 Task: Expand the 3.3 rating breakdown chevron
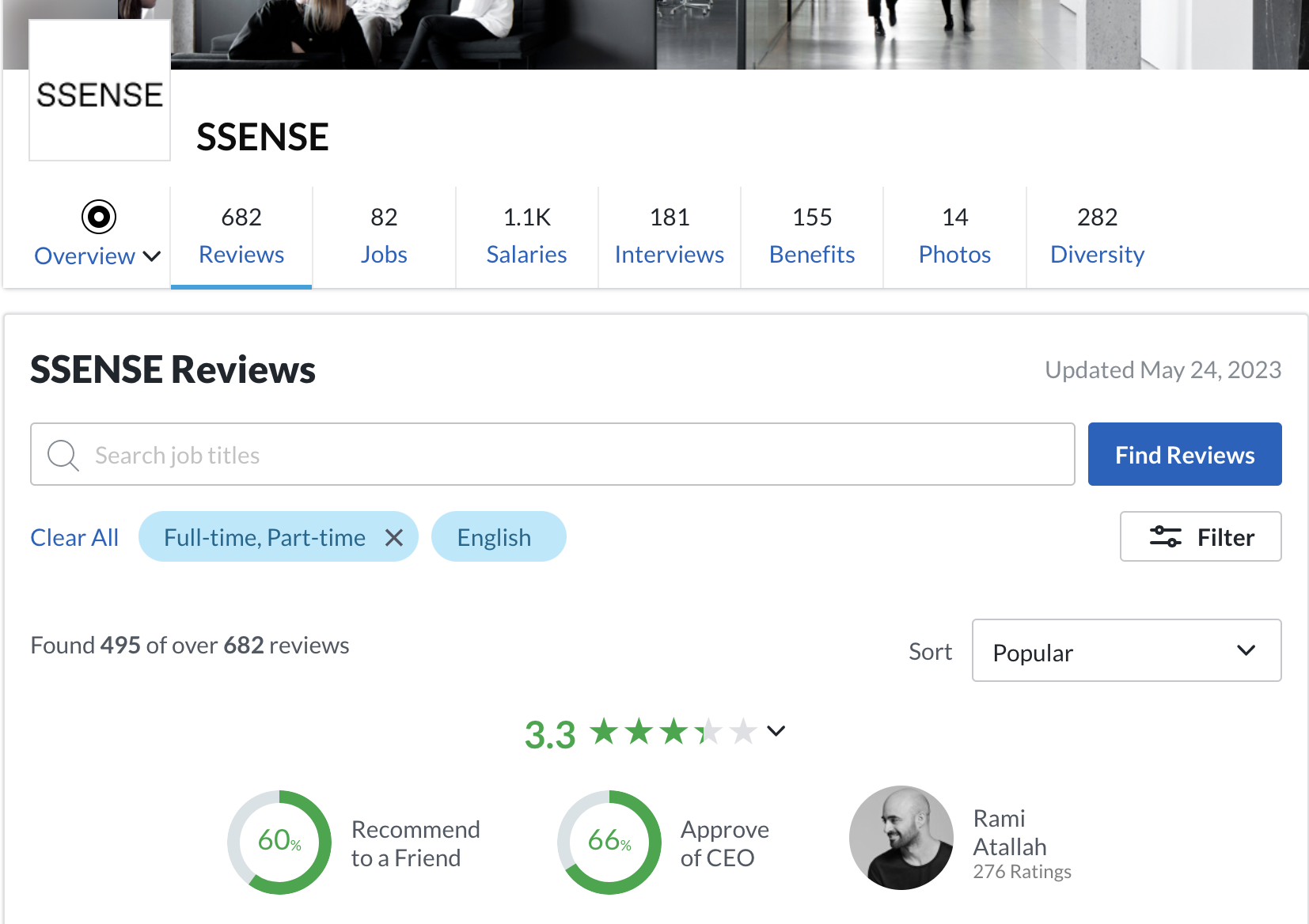pyautogui.click(x=776, y=731)
